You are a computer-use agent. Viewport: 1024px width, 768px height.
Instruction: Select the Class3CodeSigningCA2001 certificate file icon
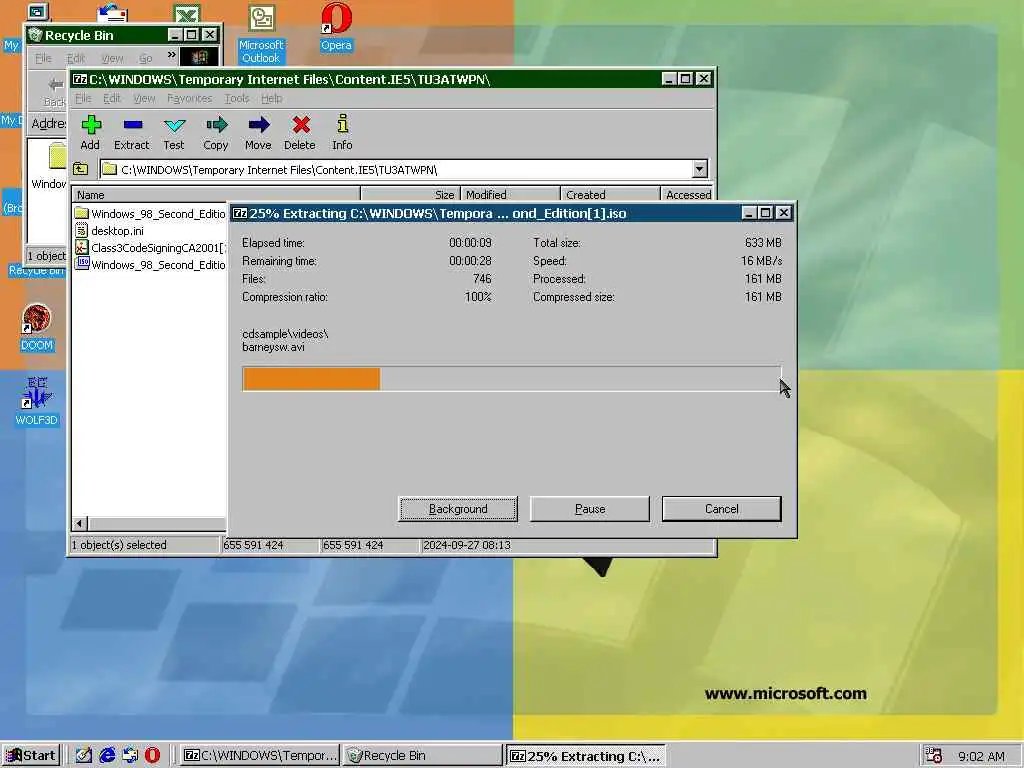click(82, 247)
